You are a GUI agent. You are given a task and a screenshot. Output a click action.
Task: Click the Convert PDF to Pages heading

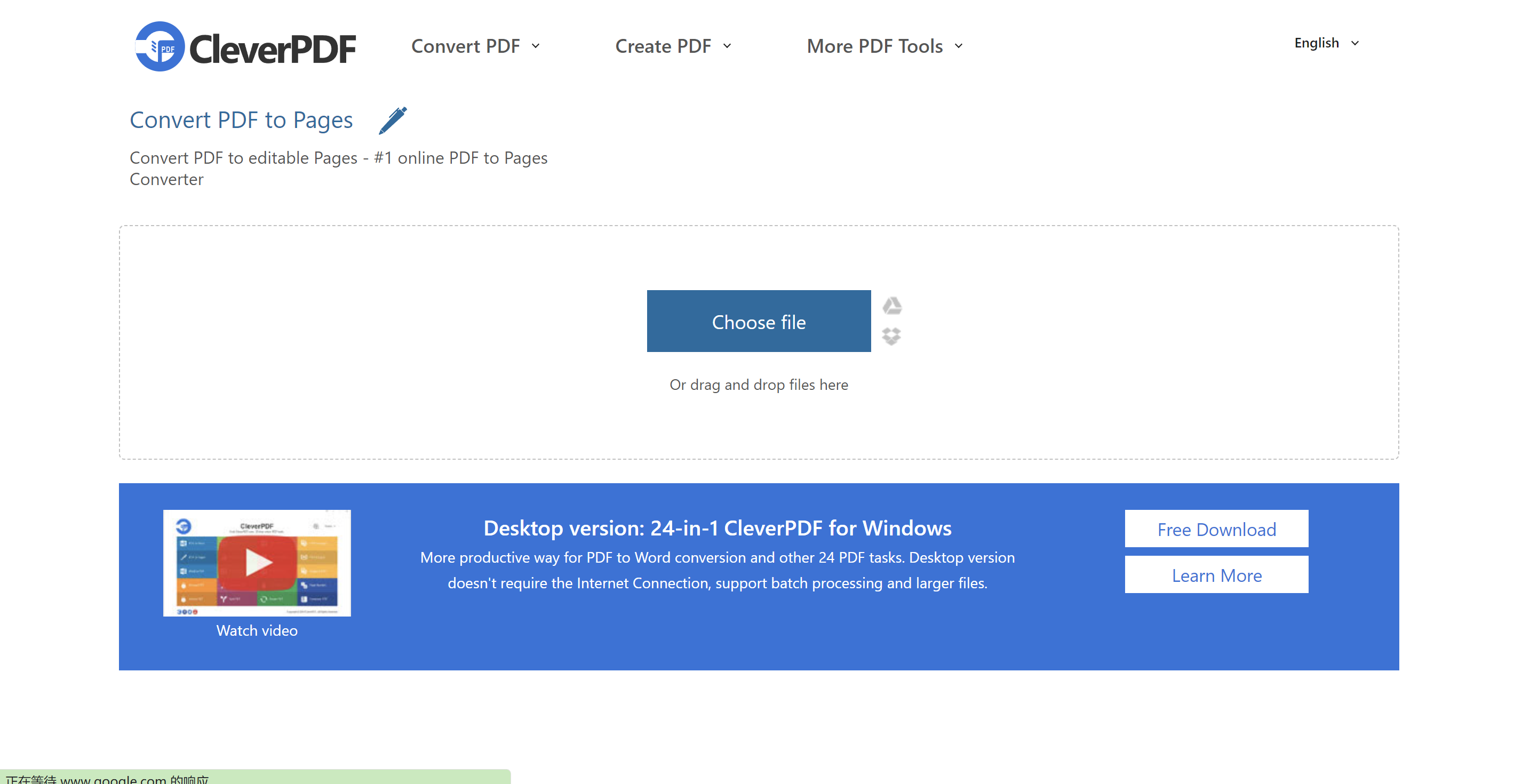click(x=241, y=119)
